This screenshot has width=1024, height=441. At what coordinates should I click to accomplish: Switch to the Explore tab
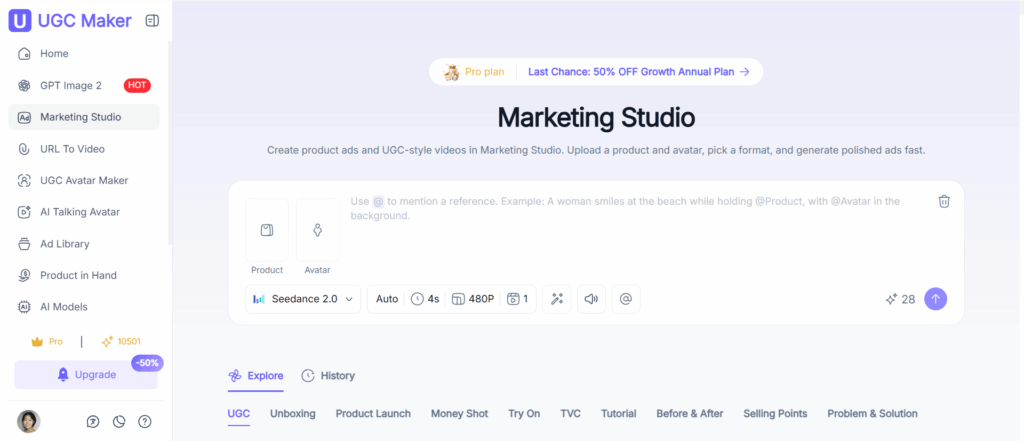256,376
